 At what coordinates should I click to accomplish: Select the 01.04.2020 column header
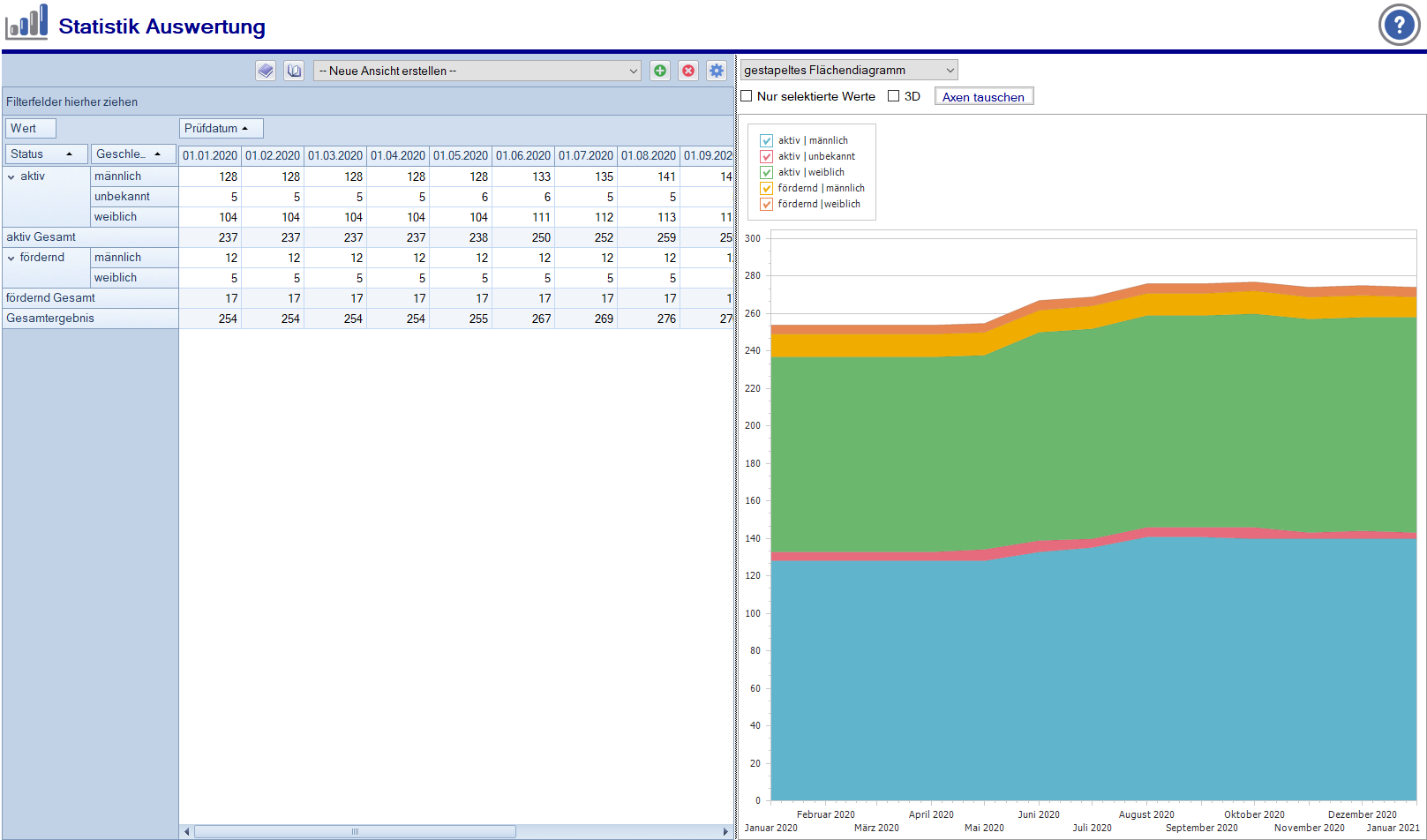[x=398, y=155]
